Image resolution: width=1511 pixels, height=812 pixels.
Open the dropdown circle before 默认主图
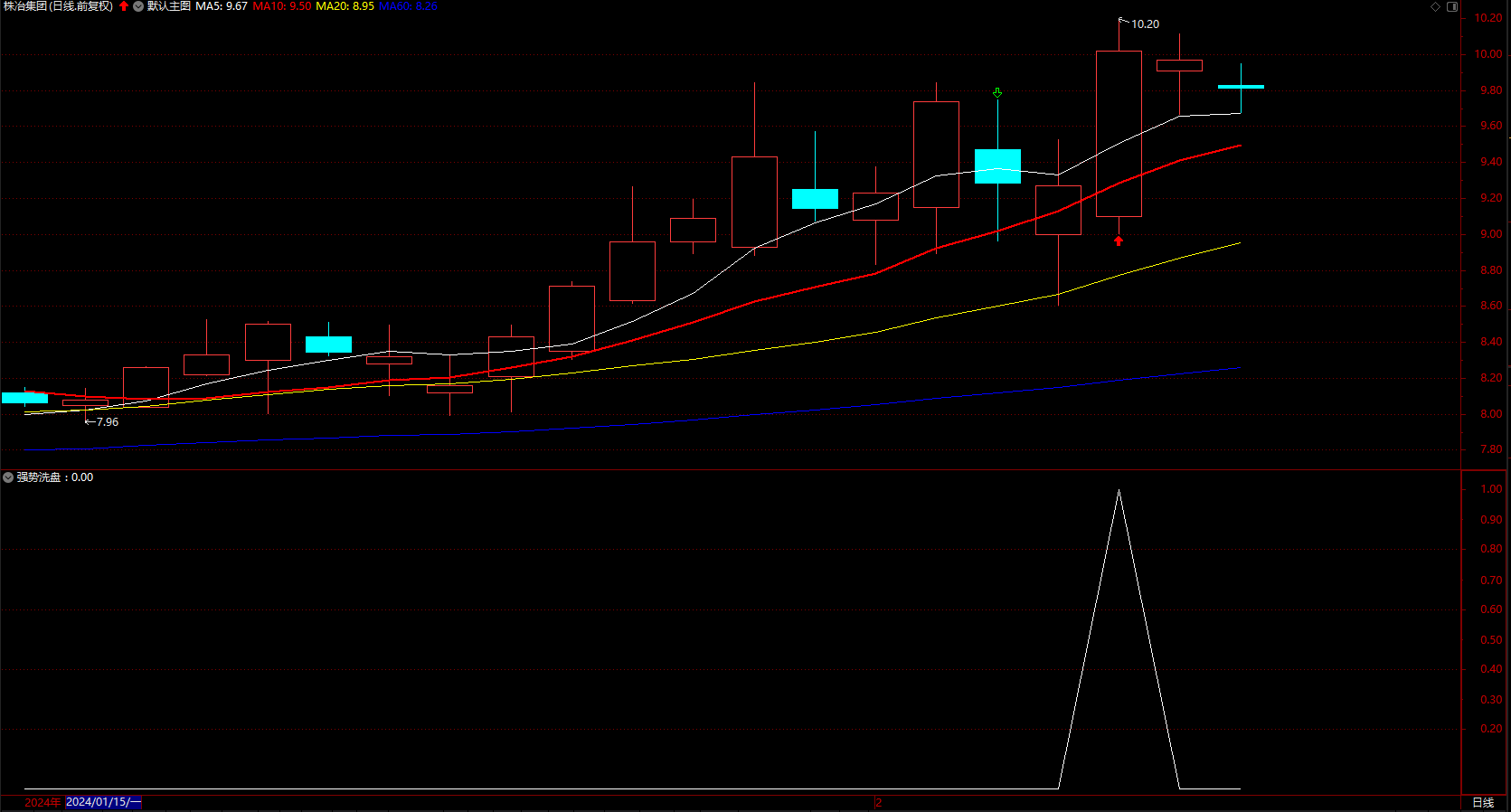point(138,6)
